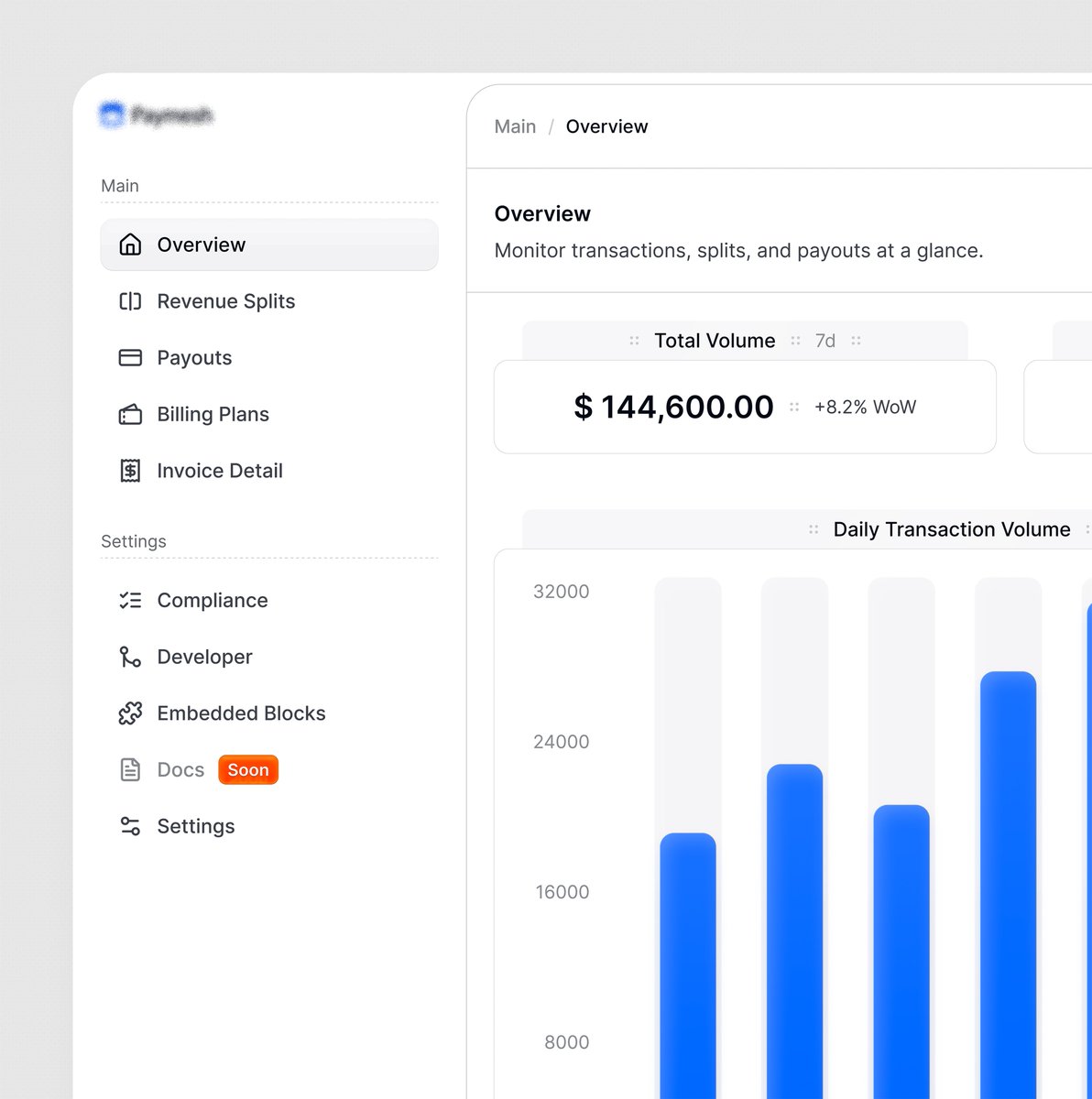Click the third blue chart bar

(901, 952)
